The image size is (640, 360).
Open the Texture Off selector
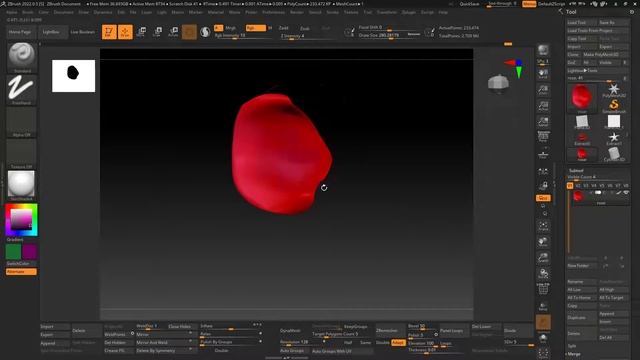(x=22, y=154)
